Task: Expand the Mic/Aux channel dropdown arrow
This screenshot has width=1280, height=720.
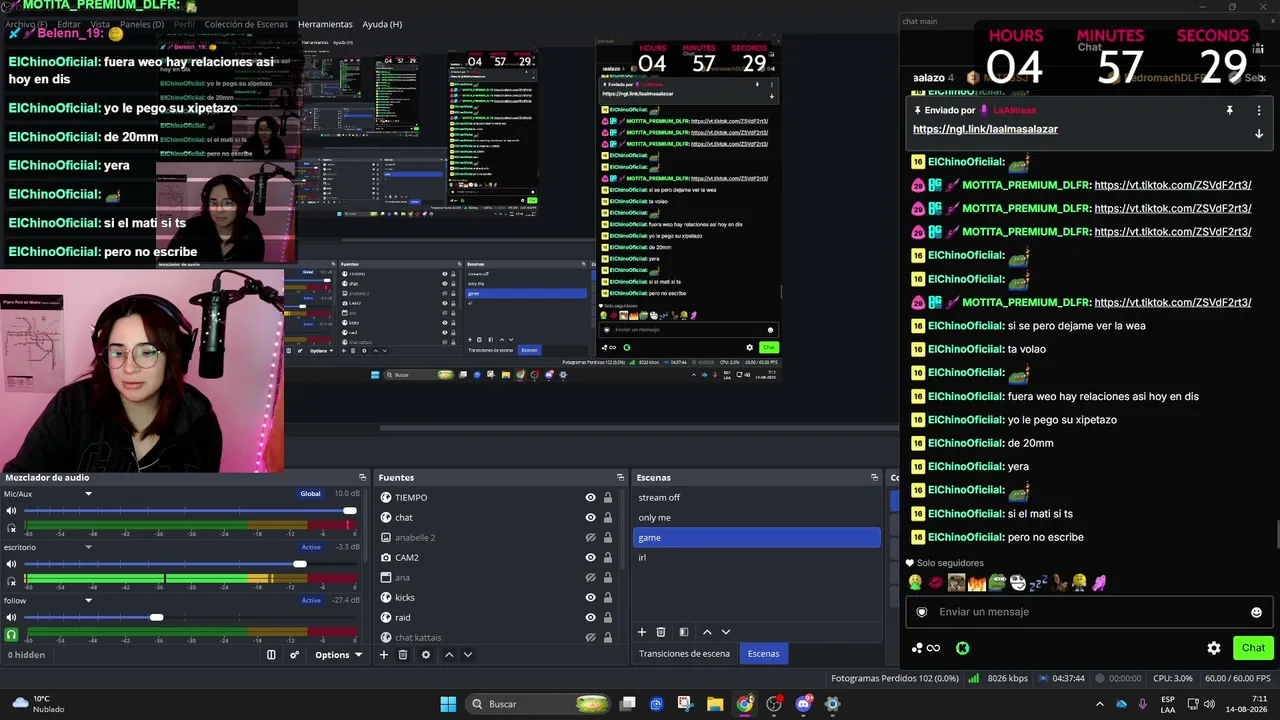Action: (x=88, y=494)
